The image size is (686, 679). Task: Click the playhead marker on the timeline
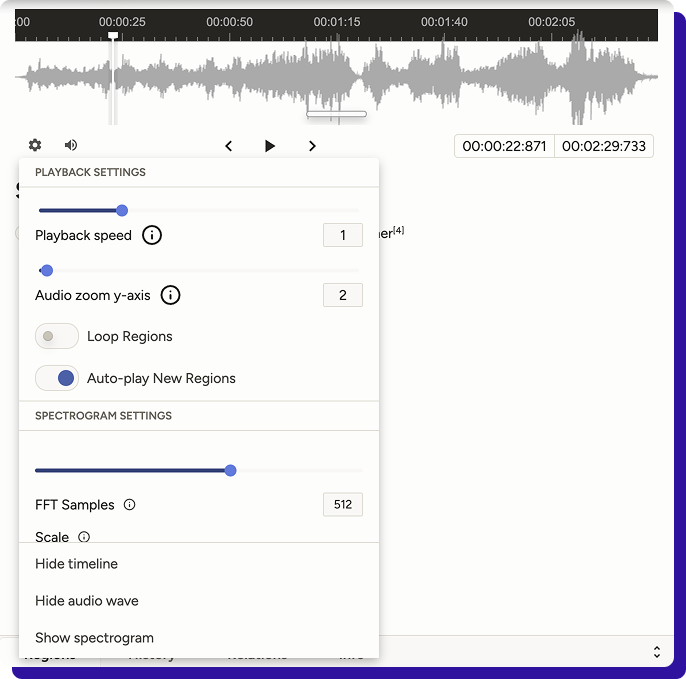(113, 35)
